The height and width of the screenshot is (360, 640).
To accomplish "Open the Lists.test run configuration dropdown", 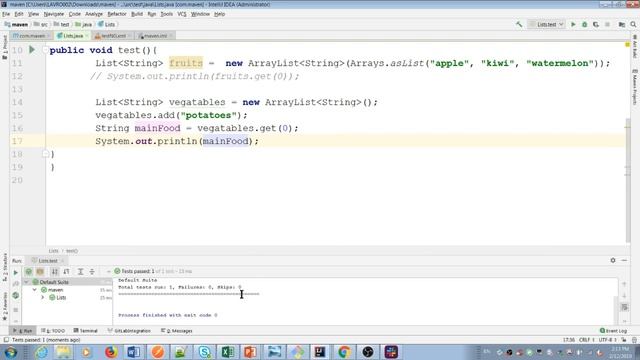I will click(546, 24).
